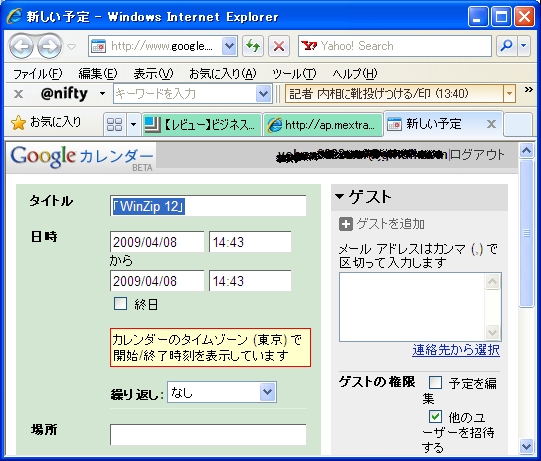Click the page scrollbar down arrow
541x461 pixels.
tap(527, 447)
